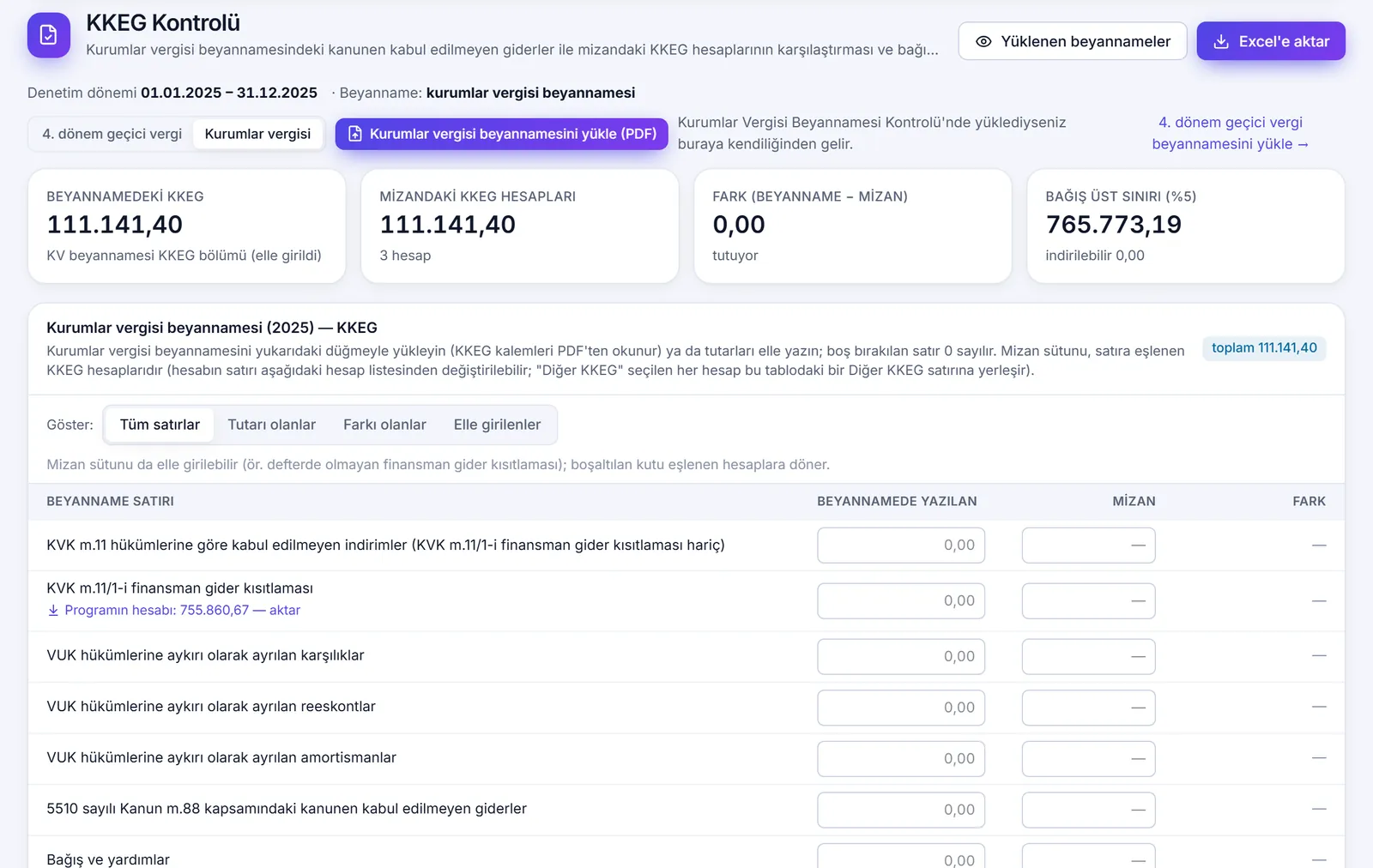This screenshot has height=868, width=1373.
Task: Click the FARK column header
Action: [1309, 502]
